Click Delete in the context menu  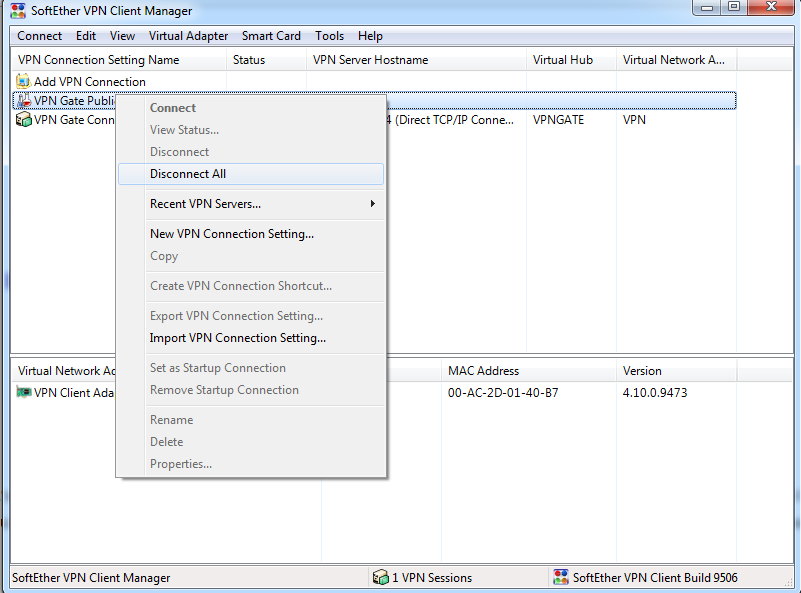[x=251, y=442]
